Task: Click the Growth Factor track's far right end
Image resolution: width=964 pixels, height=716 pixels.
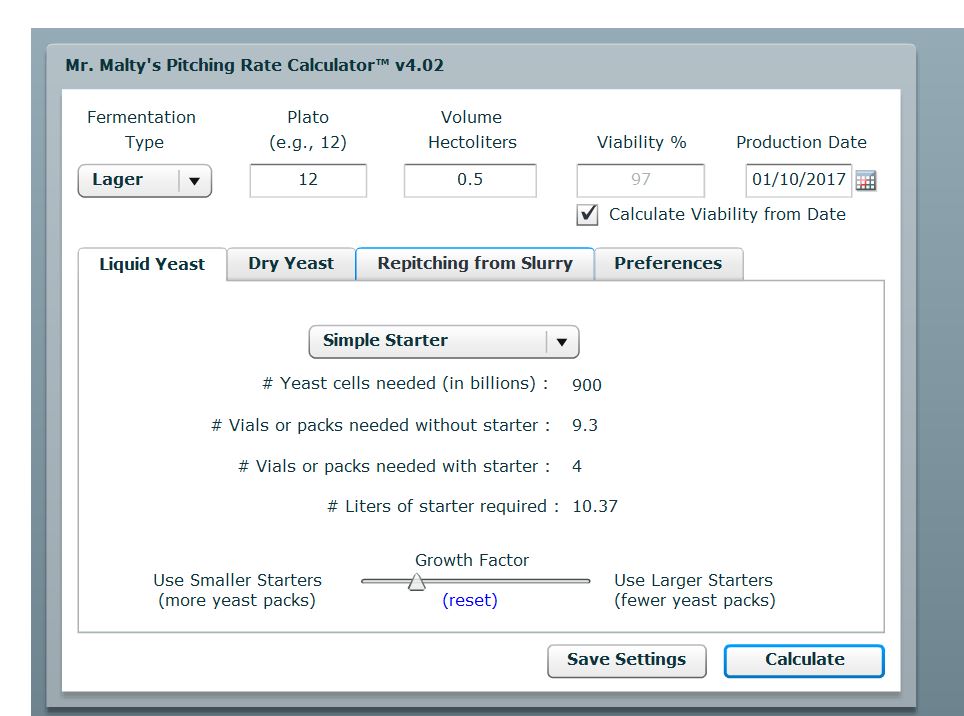Action: [586, 581]
